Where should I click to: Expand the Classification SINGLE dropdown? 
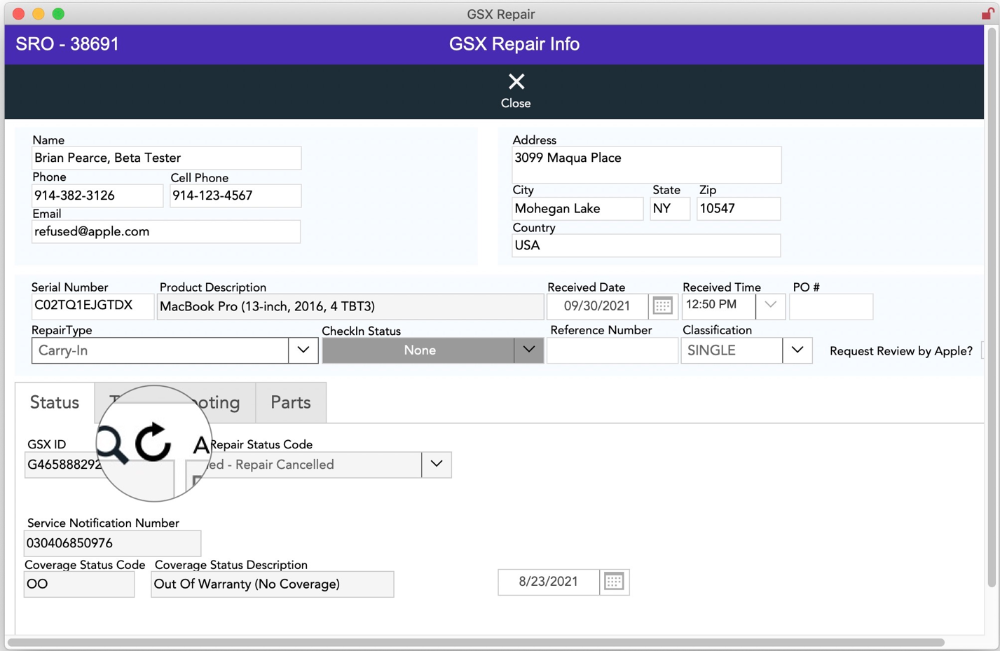(x=796, y=351)
